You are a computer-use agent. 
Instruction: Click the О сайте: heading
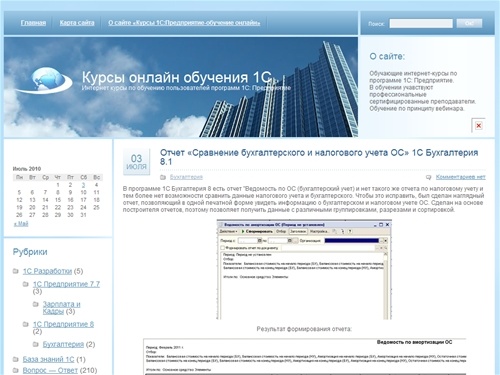[387, 56]
